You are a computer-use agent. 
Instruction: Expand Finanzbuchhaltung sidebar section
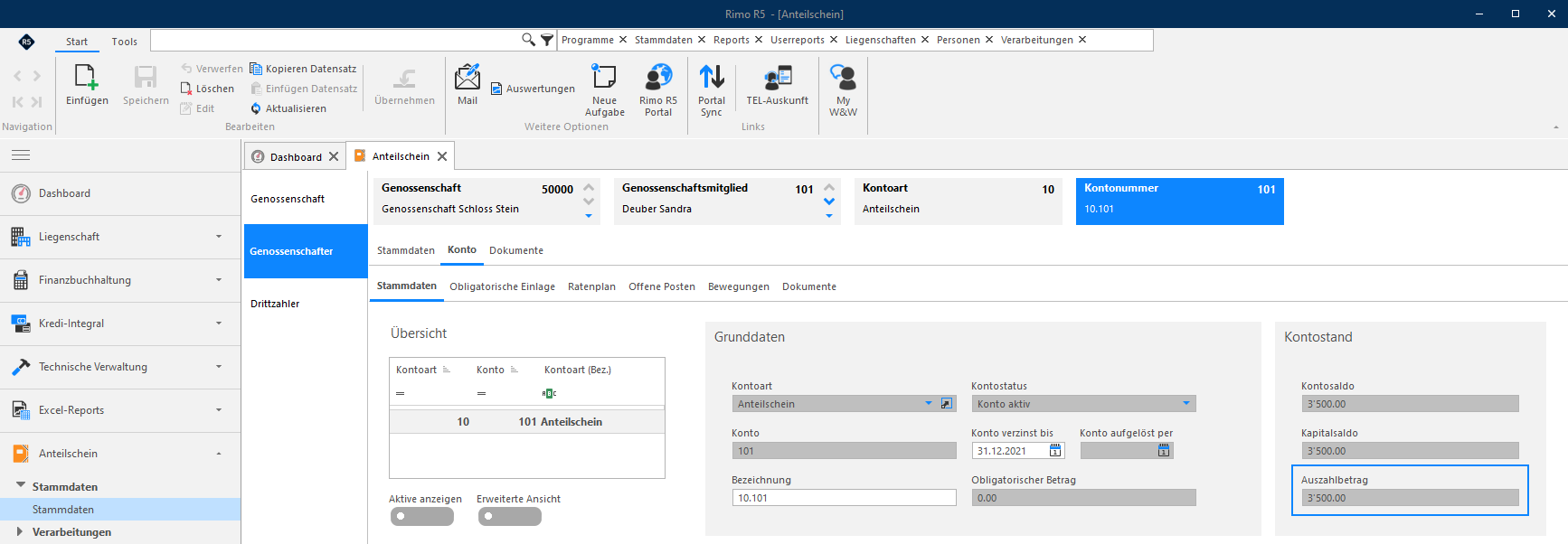pyautogui.click(x=219, y=280)
